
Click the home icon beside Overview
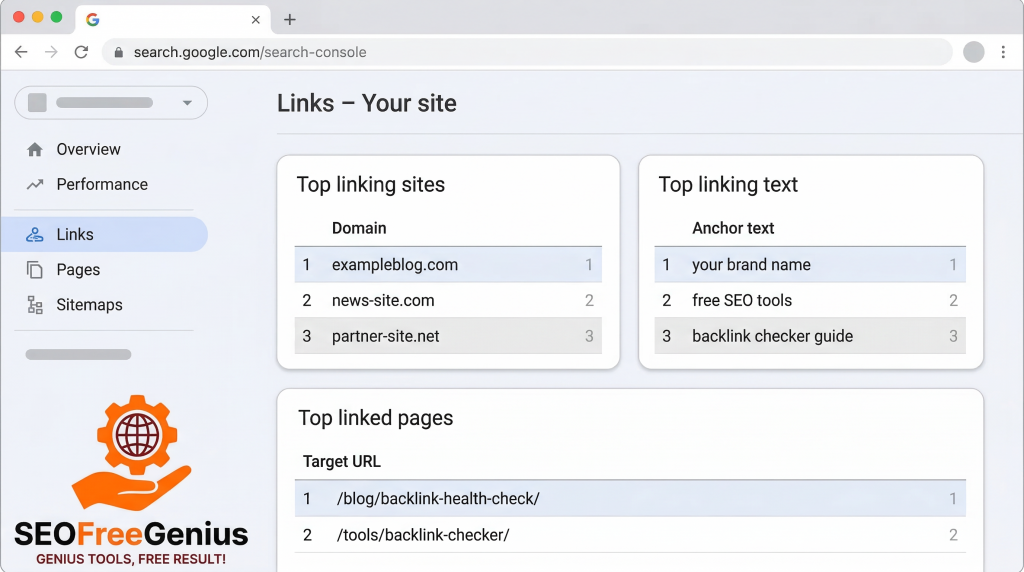click(35, 150)
